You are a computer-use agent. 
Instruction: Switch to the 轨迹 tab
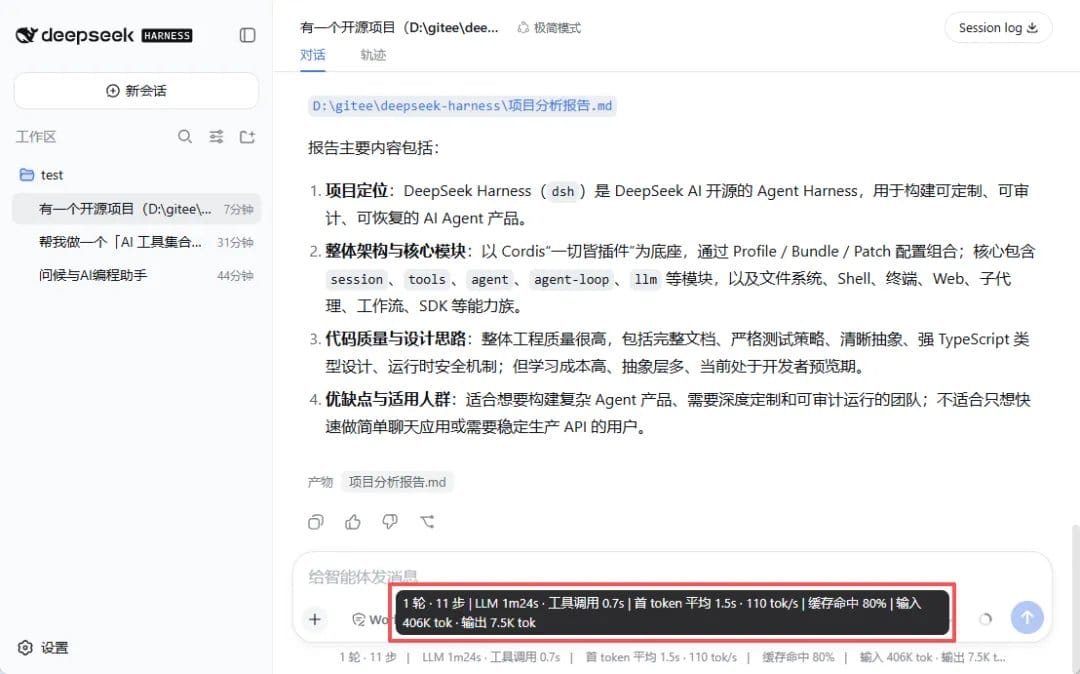(373, 54)
